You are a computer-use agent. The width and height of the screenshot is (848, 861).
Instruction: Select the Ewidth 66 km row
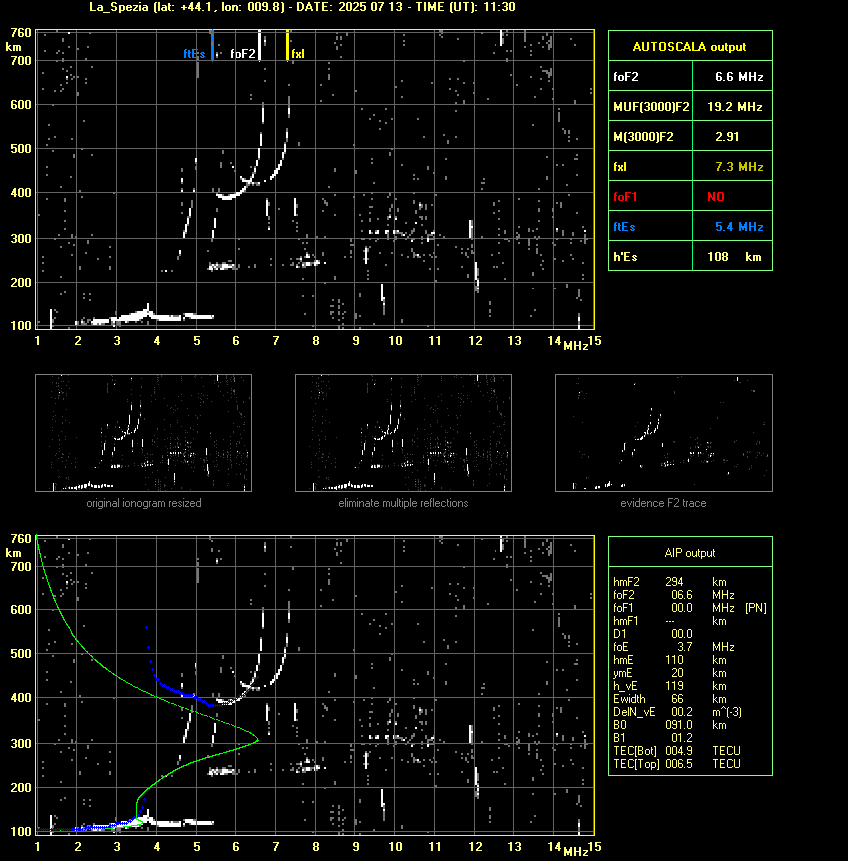(670, 699)
